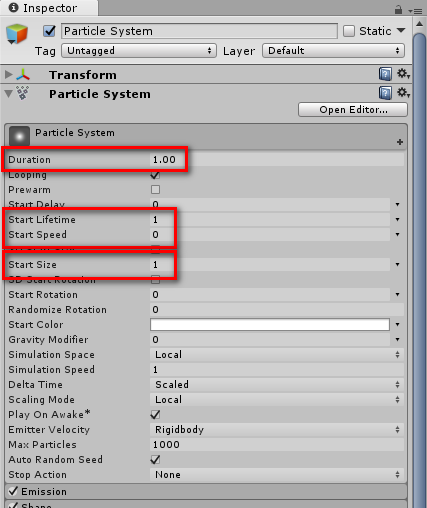
Task: Click the Start Speed value field
Action: tap(270, 235)
